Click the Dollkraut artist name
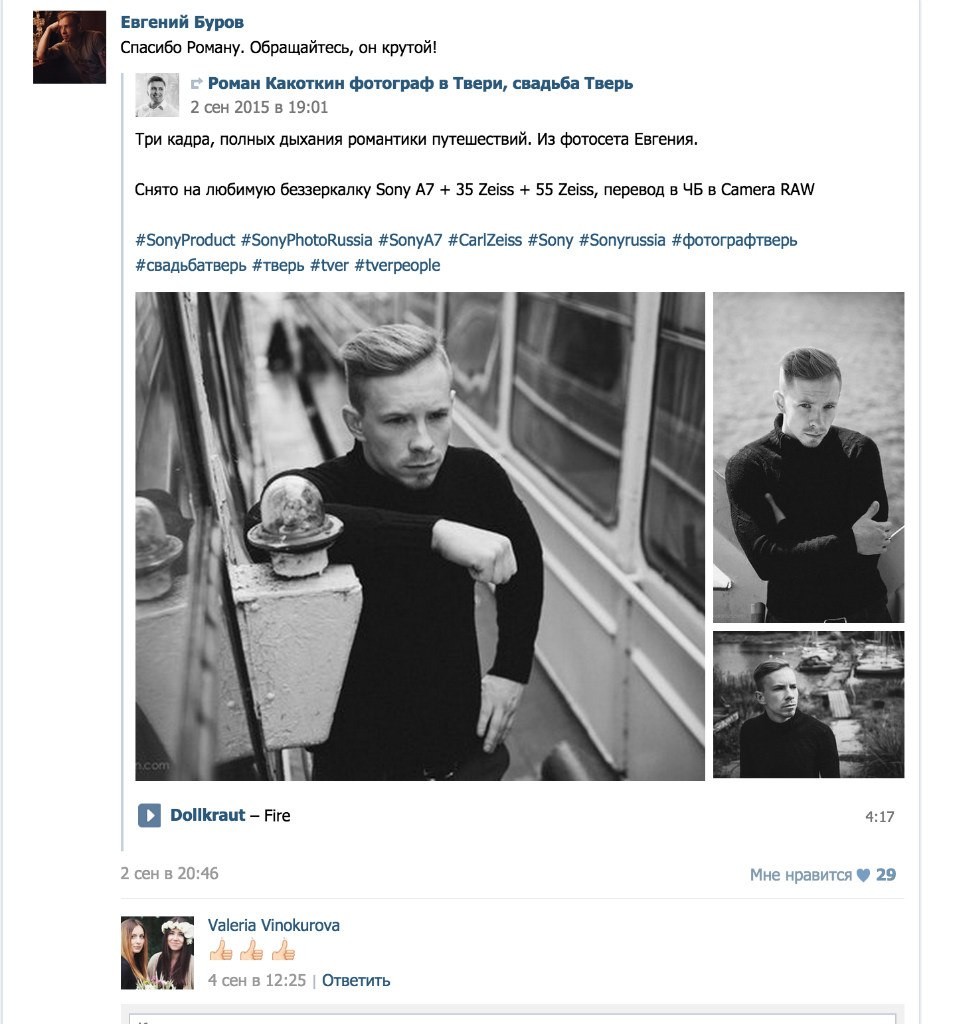This screenshot has height=1024, width=976. (x=207, y=815)
